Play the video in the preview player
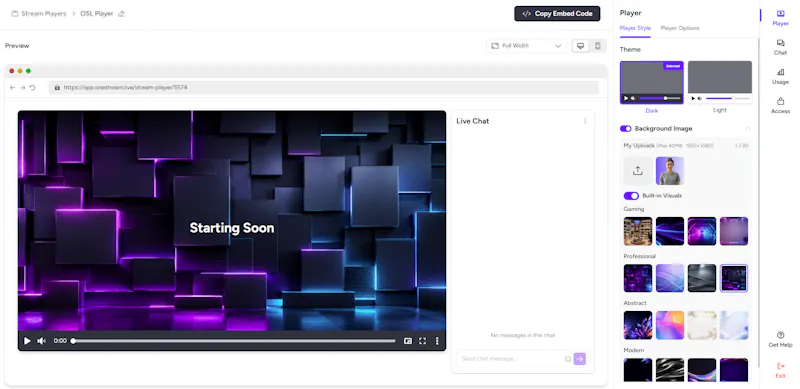Screen dimensions: 800x389 click(x=28, y=341)
